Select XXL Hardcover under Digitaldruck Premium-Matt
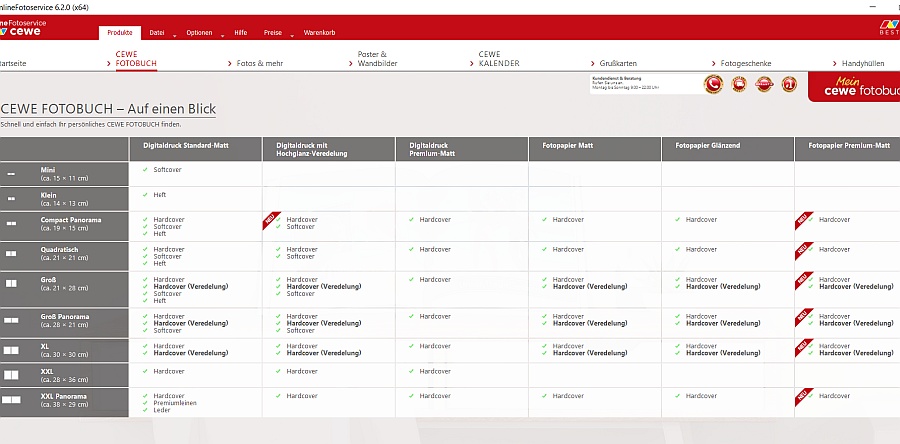Viewport: 900px width, 444px height. [435, 371]
